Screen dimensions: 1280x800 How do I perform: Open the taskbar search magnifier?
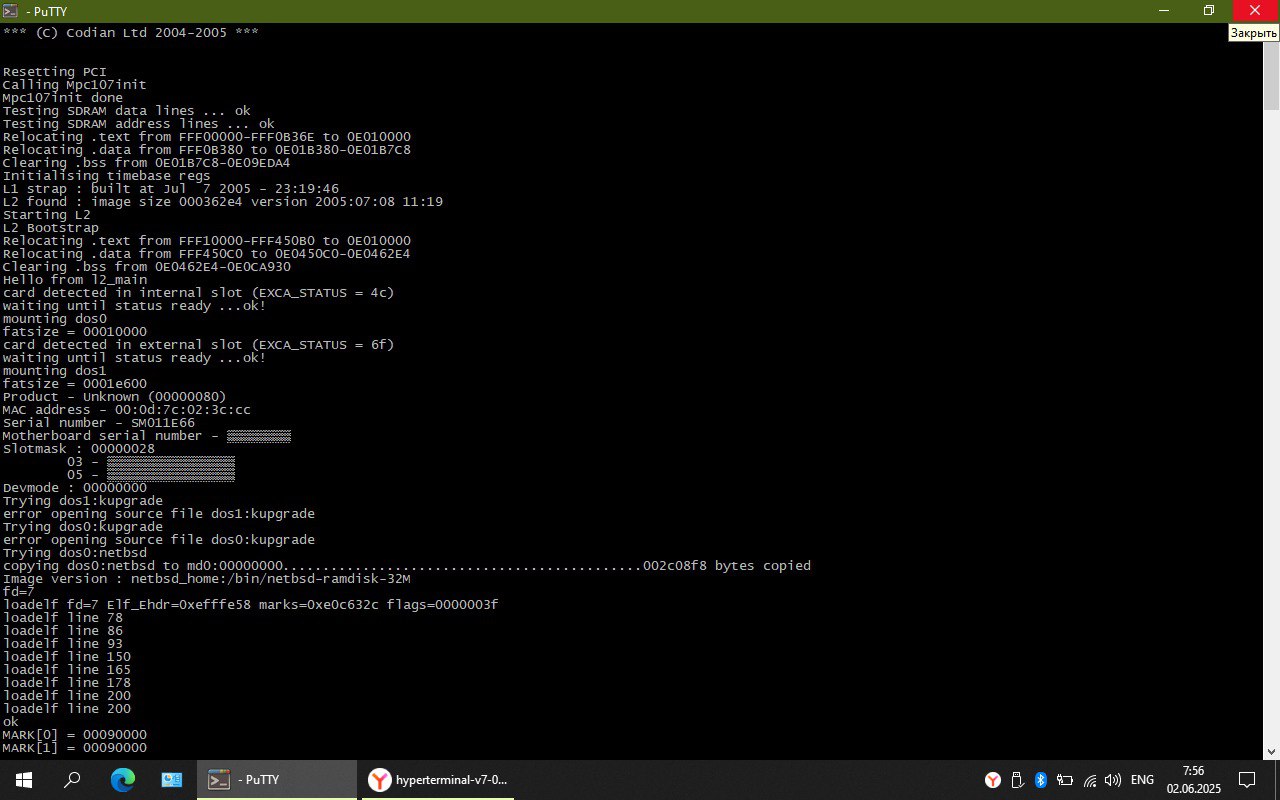72,780
